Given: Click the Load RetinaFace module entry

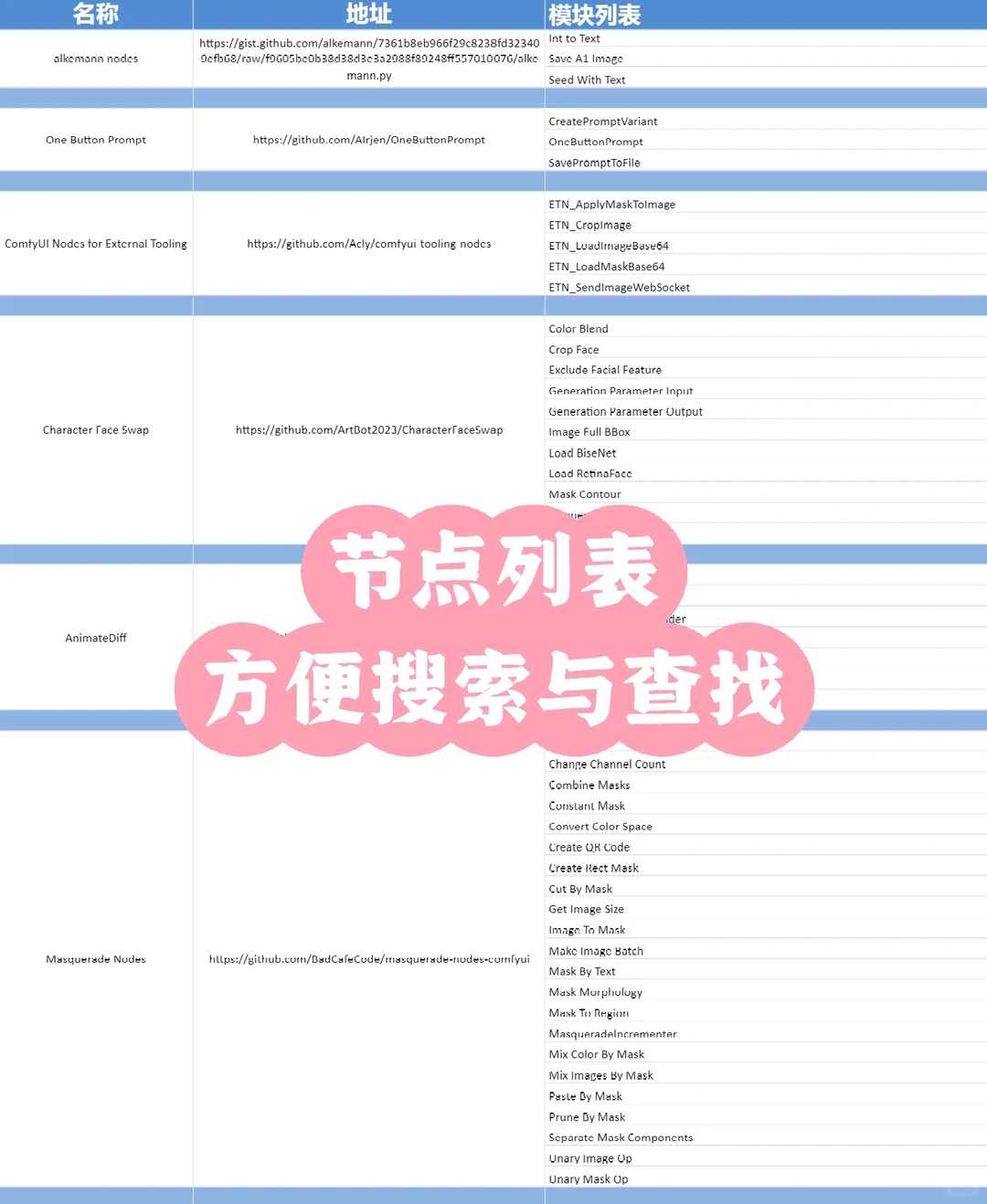Looking at the screenshot, I should coord(590,473).
